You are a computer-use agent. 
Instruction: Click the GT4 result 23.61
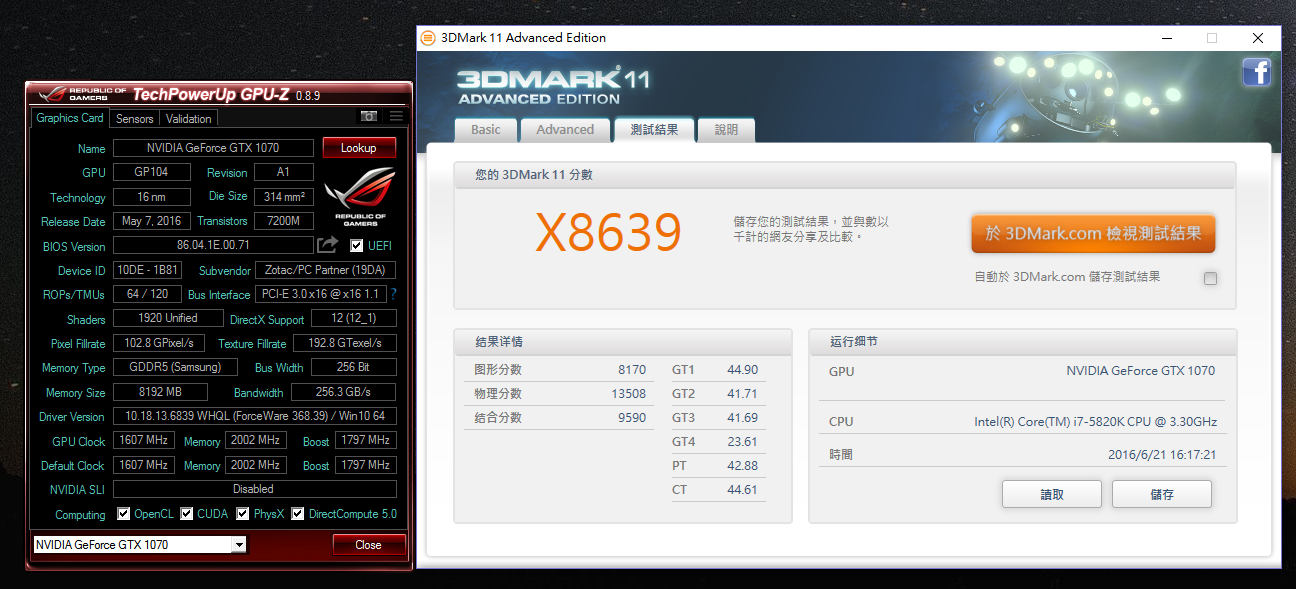pyautogui.click(x=742, y=442)
